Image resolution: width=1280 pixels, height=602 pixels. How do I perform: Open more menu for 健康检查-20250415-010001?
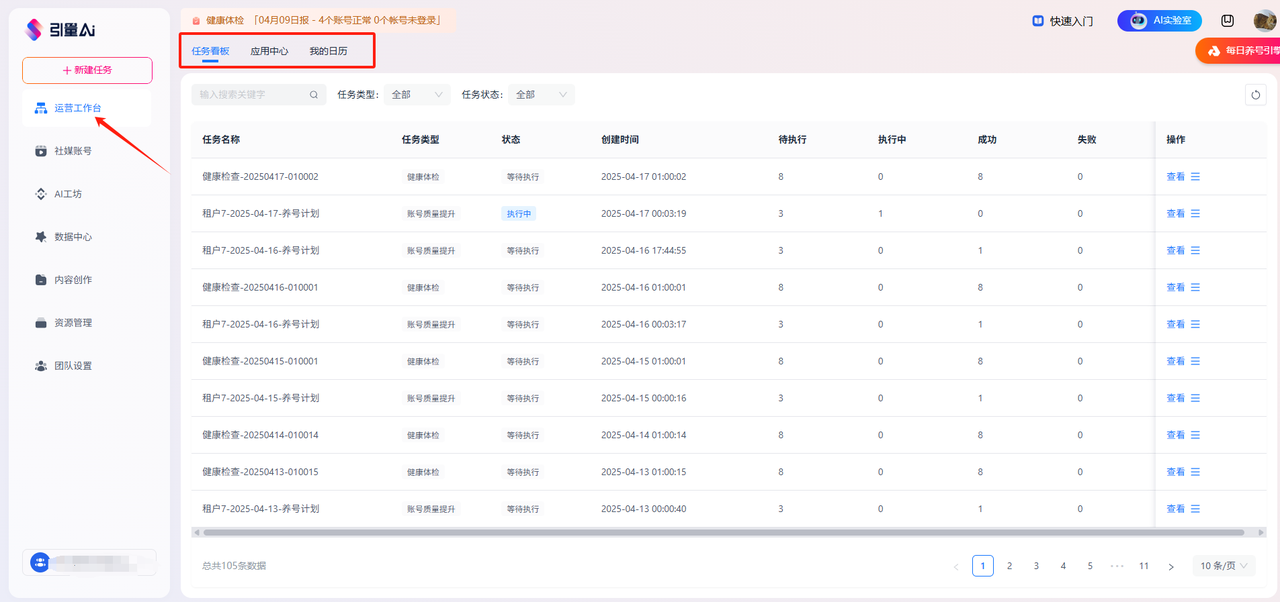[x=1195, y=362]
